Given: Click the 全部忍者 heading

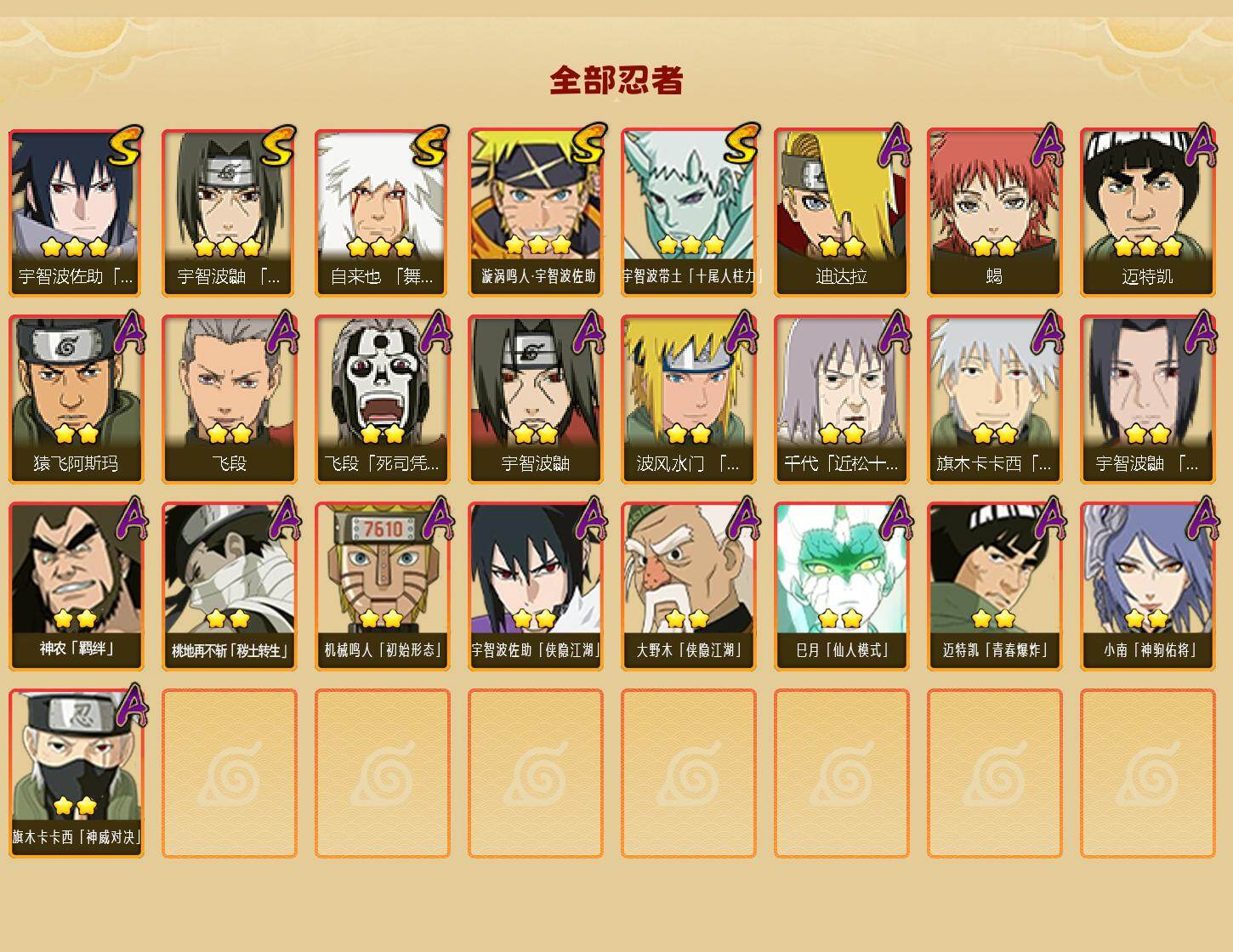Looking at the screenshot, I should tap(616, 80).
